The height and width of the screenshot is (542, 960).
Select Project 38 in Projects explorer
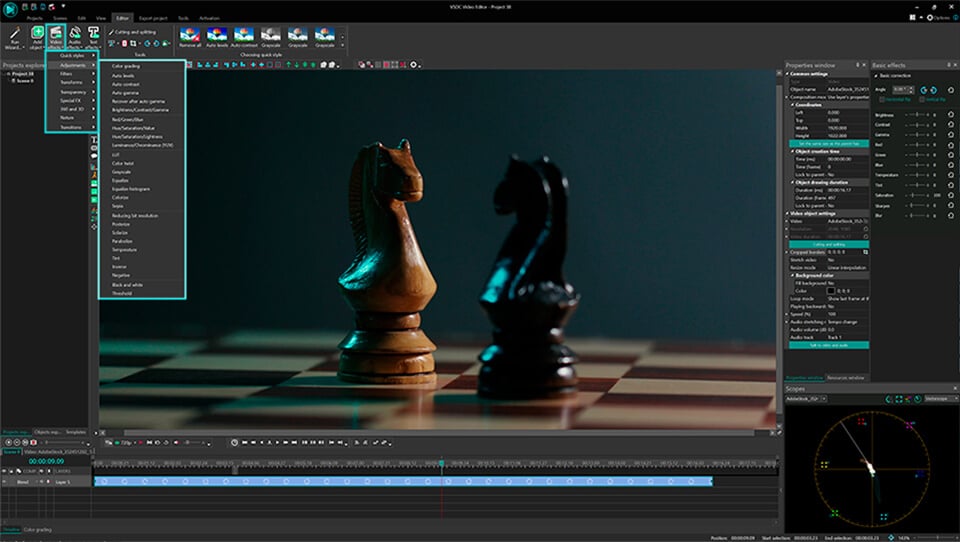point(23,73)
